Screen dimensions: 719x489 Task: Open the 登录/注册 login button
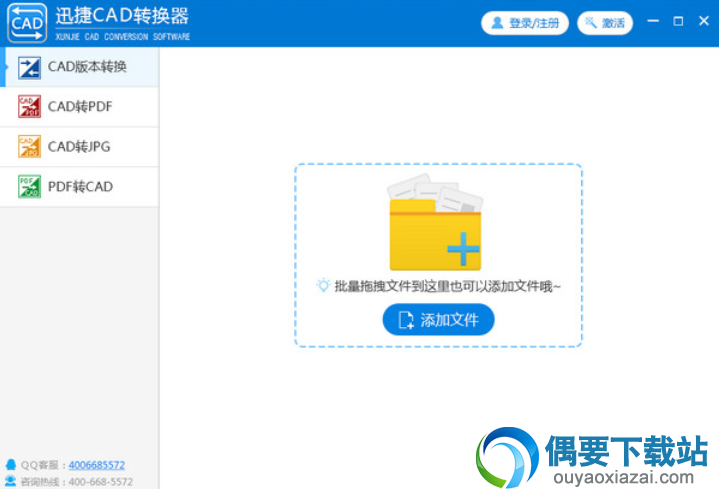click(x=525, y=23)
